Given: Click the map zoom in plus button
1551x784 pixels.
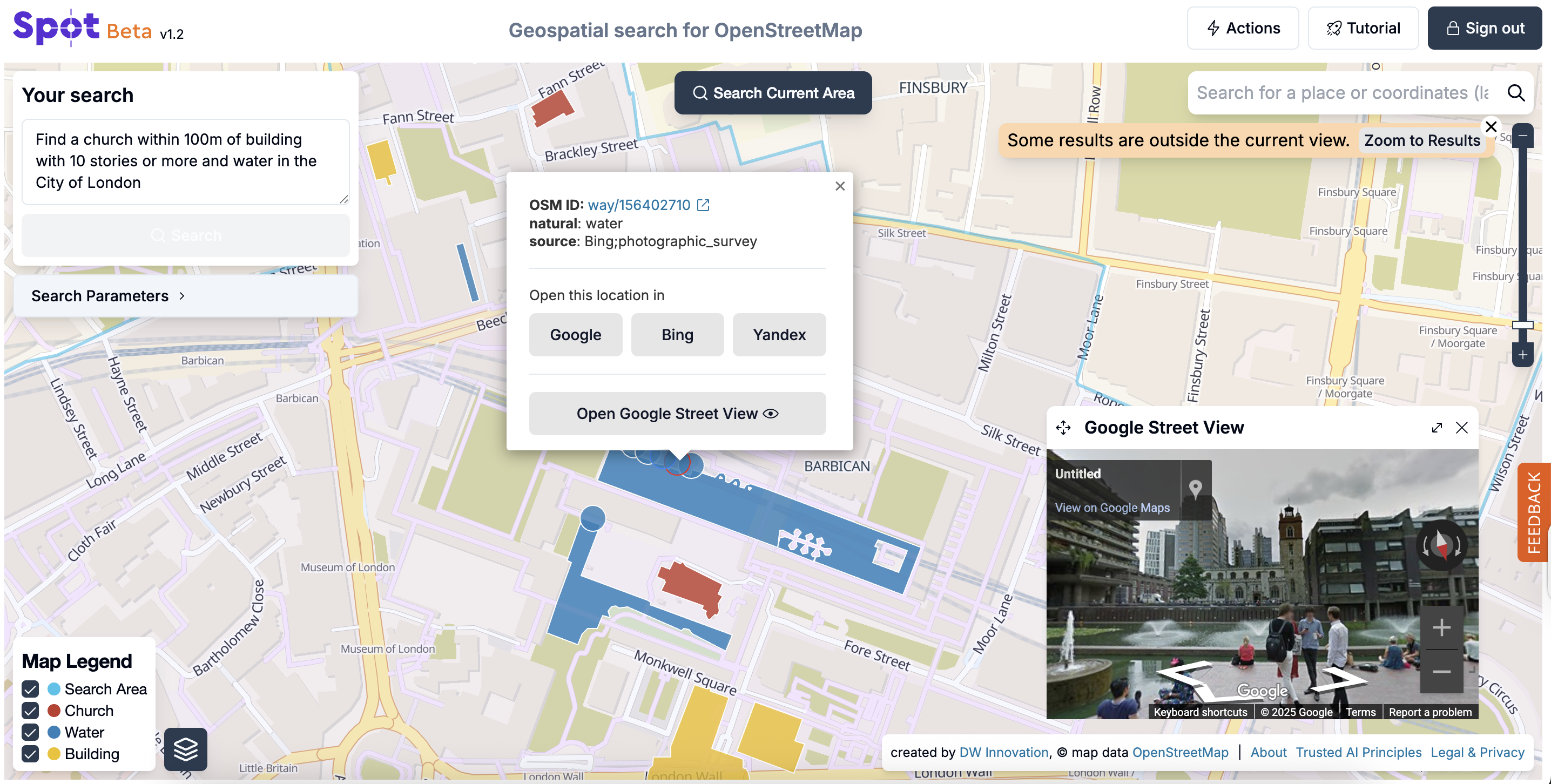Looking at the screenshot, I should [x=1523, y=355].
